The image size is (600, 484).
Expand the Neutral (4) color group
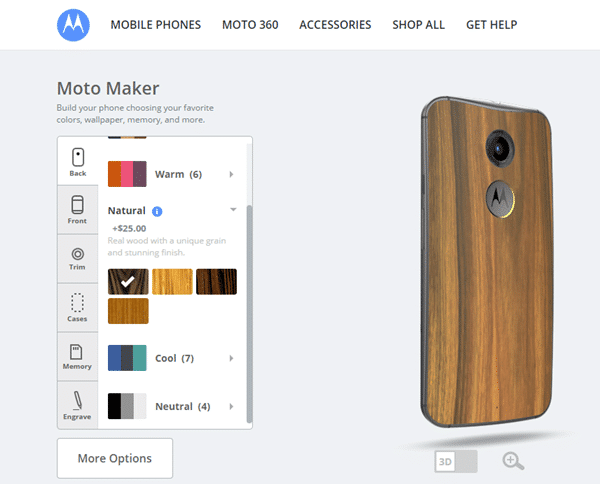coord(172,406)
